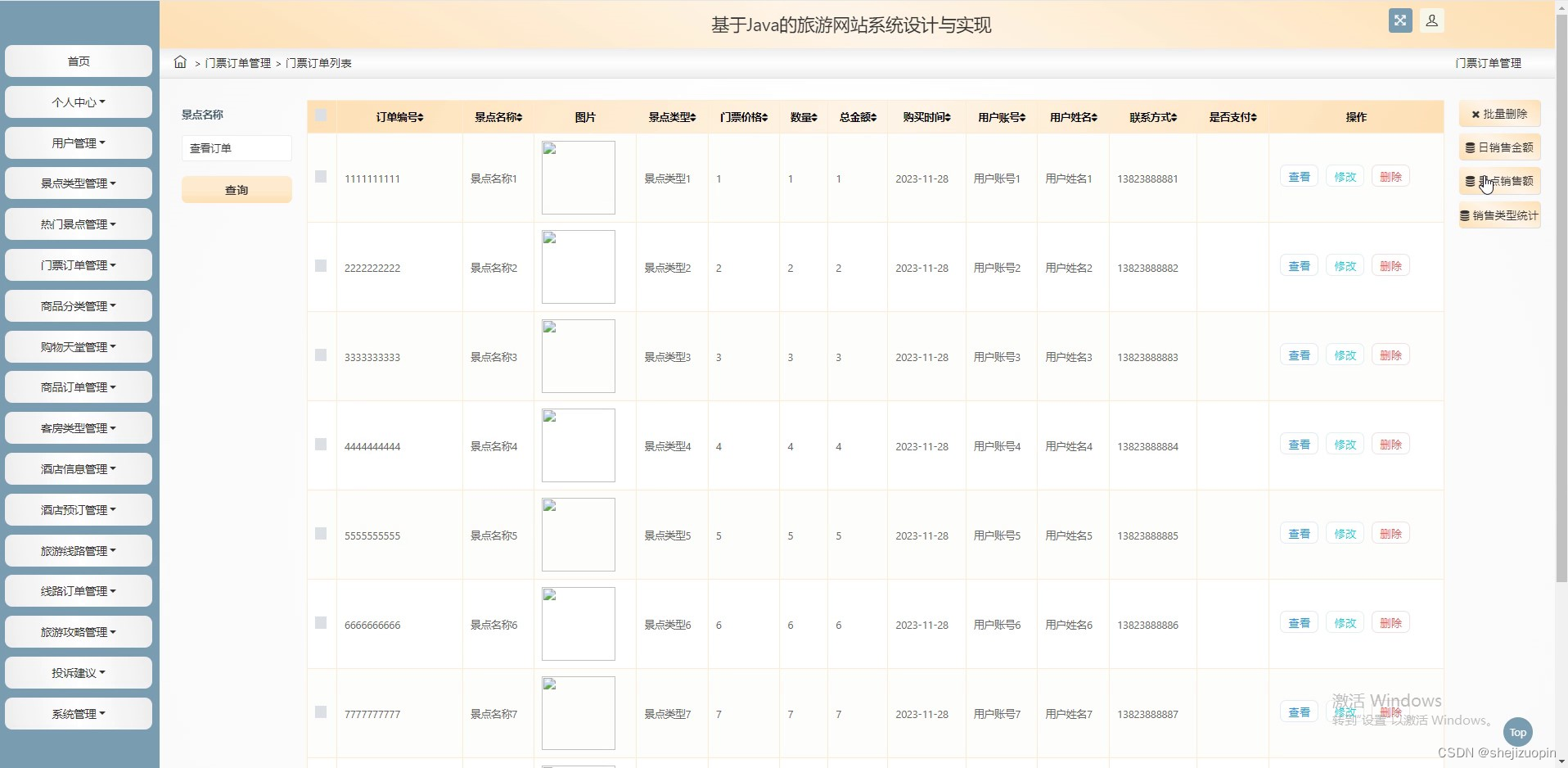
Task: Open the user profile icon in header
Action: click(1432, 20)
